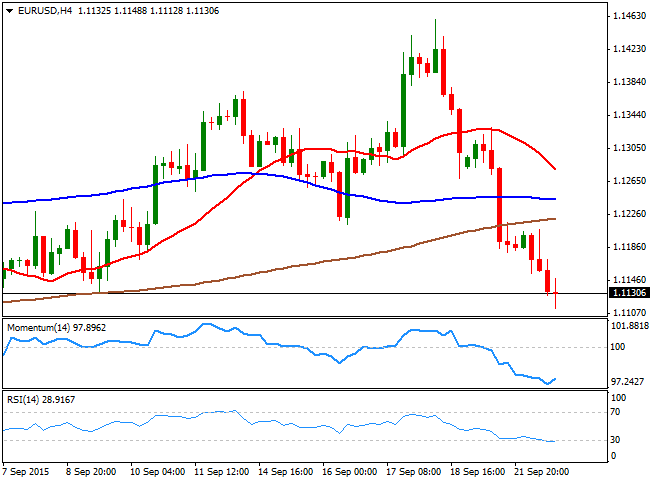Click the 7 Sep 2015 date label
The height and width of the screenshot is (480, 650).
tap(26, 472)
